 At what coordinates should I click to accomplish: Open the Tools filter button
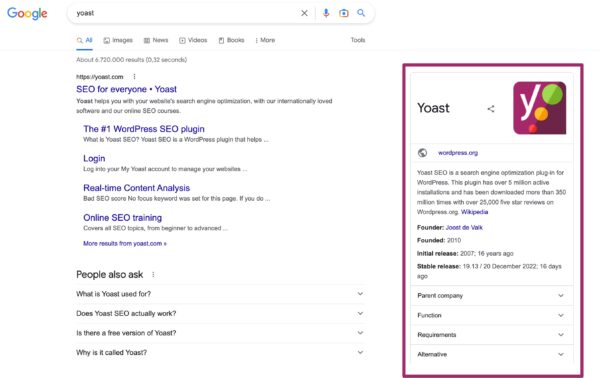tap(358, 40)
